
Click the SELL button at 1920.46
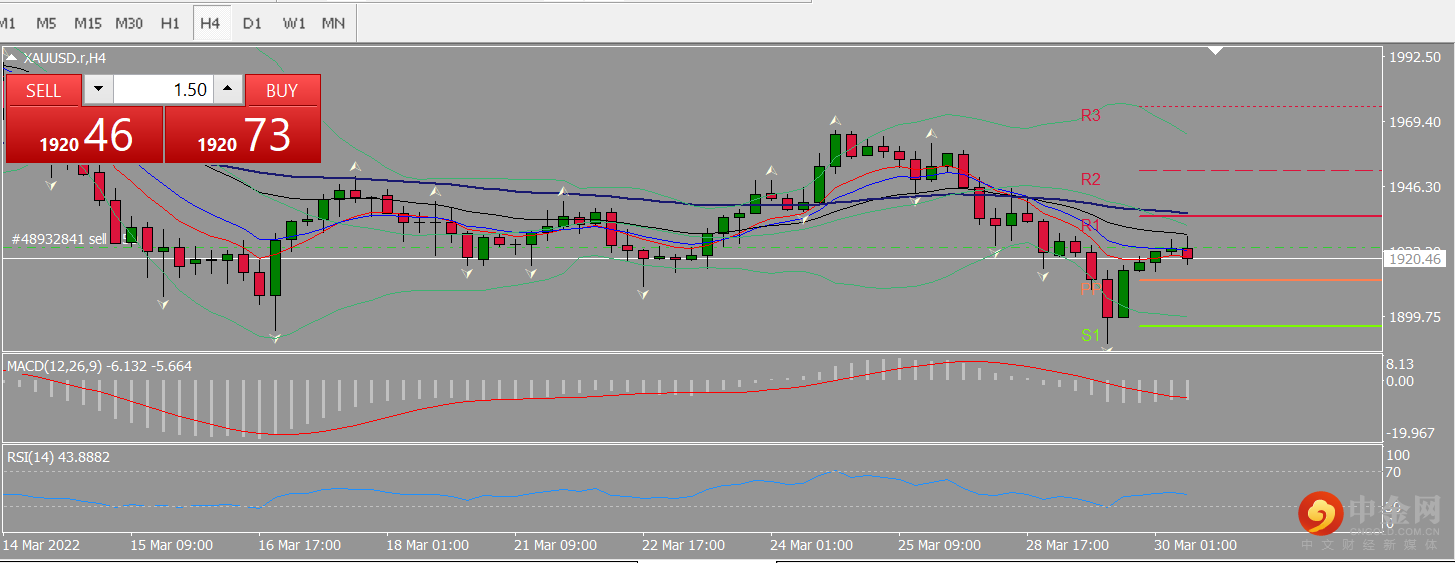(x=84, y=118)
